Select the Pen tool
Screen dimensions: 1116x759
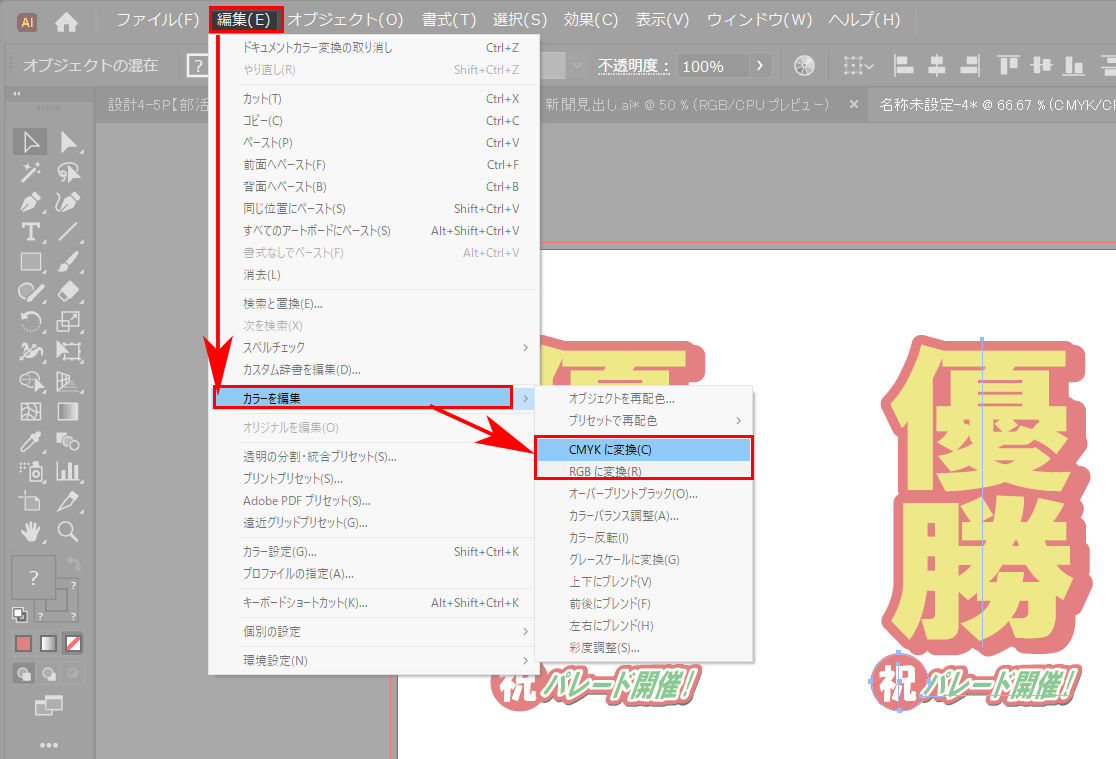[x=31, y=202]
